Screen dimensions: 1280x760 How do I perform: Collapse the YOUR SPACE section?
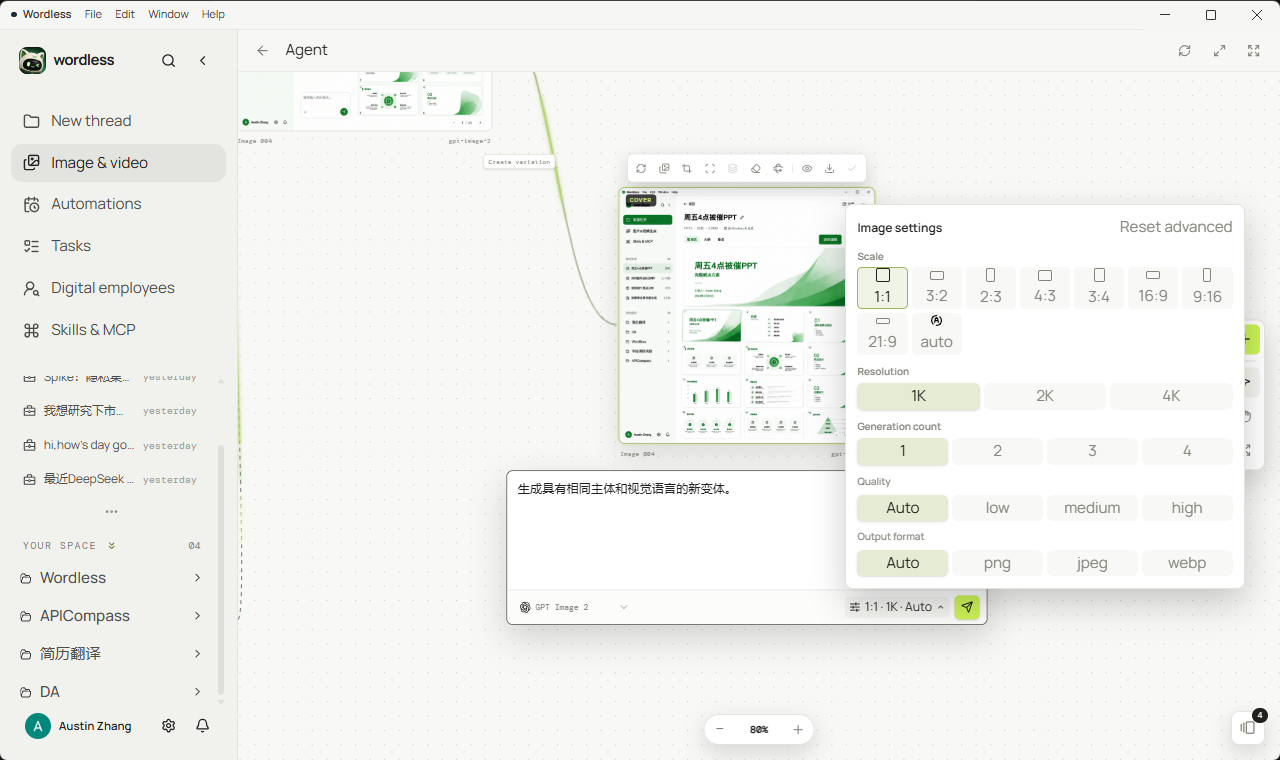coord(112,546)
